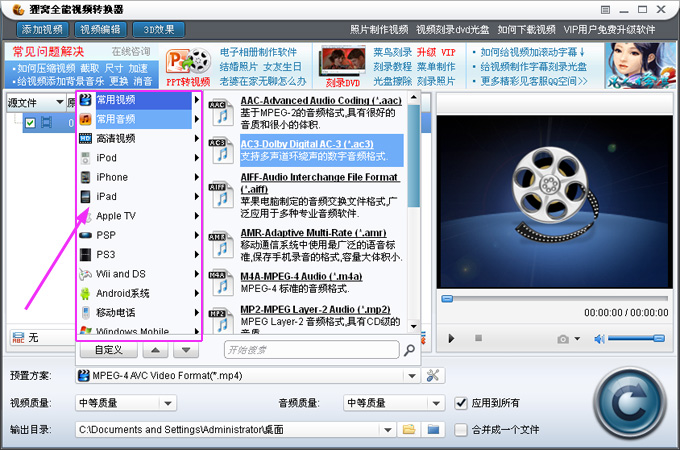
Task: Open the 视频质量 quality dropdown
Action: click(x=168, y=404)
